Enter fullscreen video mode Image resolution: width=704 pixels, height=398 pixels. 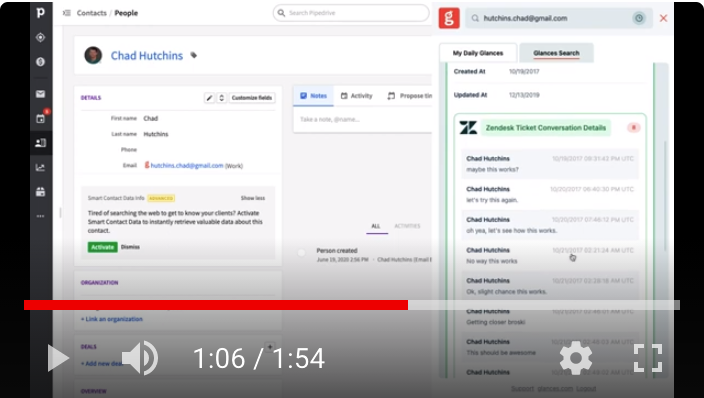(648, 358)
